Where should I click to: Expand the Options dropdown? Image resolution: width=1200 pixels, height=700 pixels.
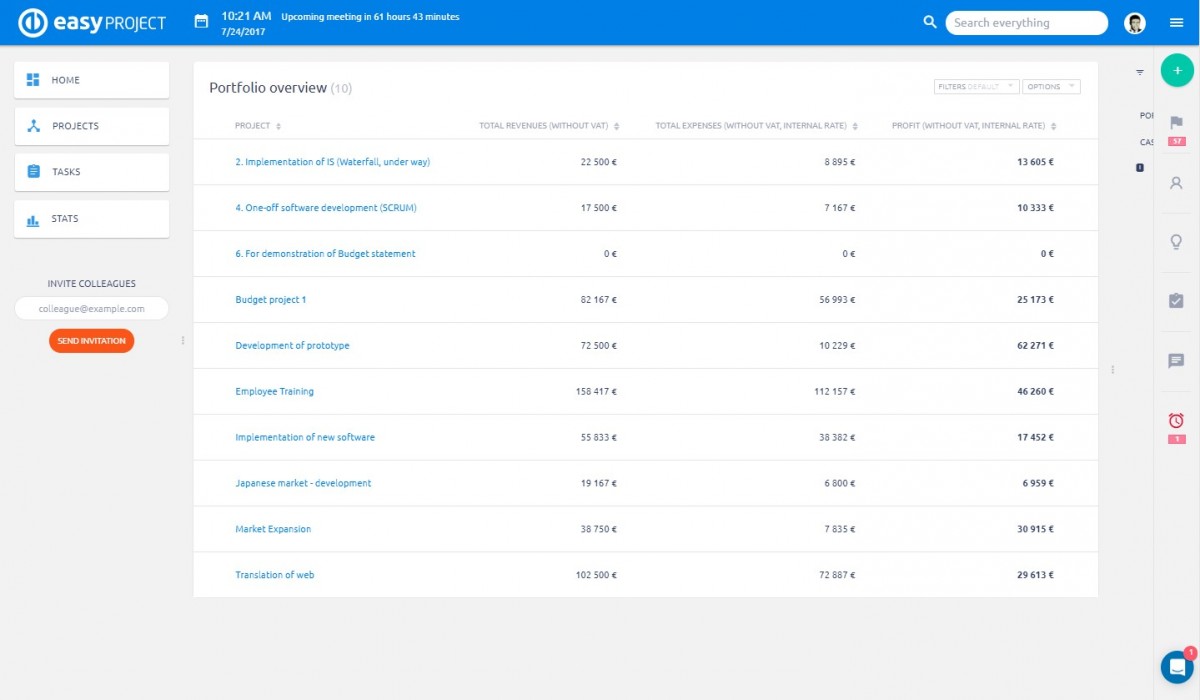(1051, 87)
